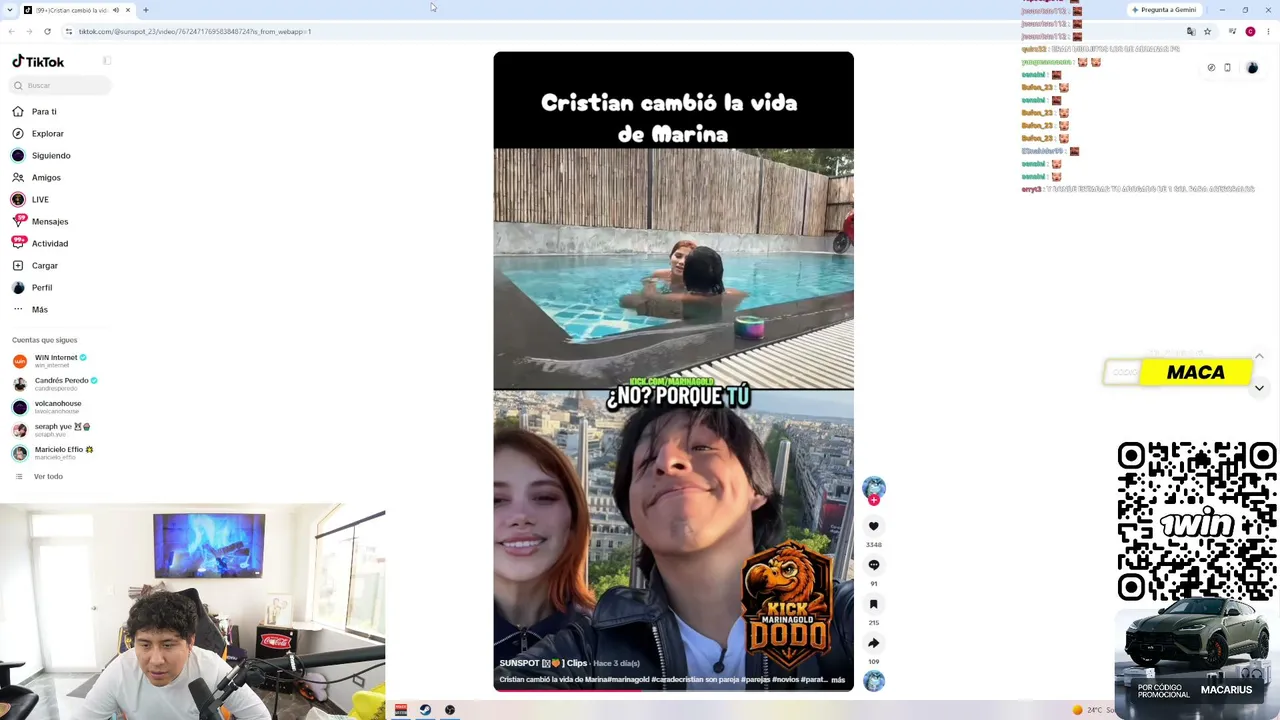Bookmark this page with the star

tap(1207, 31)
